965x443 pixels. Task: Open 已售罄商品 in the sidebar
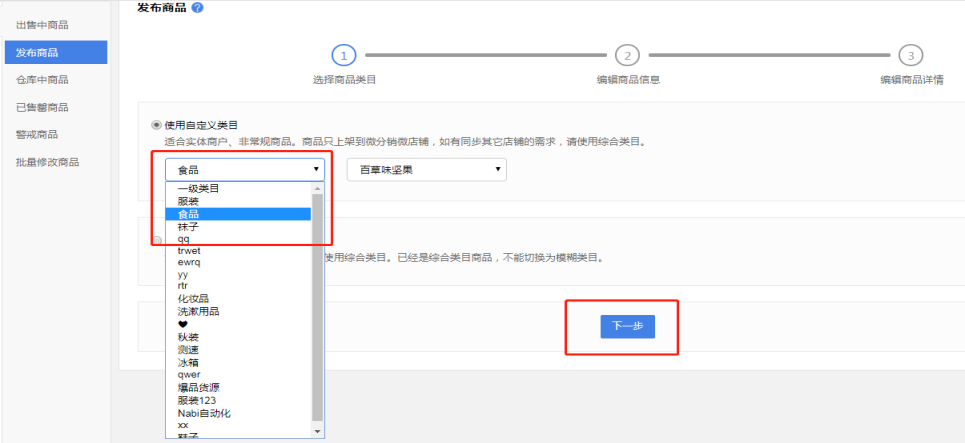coord(42,107)
